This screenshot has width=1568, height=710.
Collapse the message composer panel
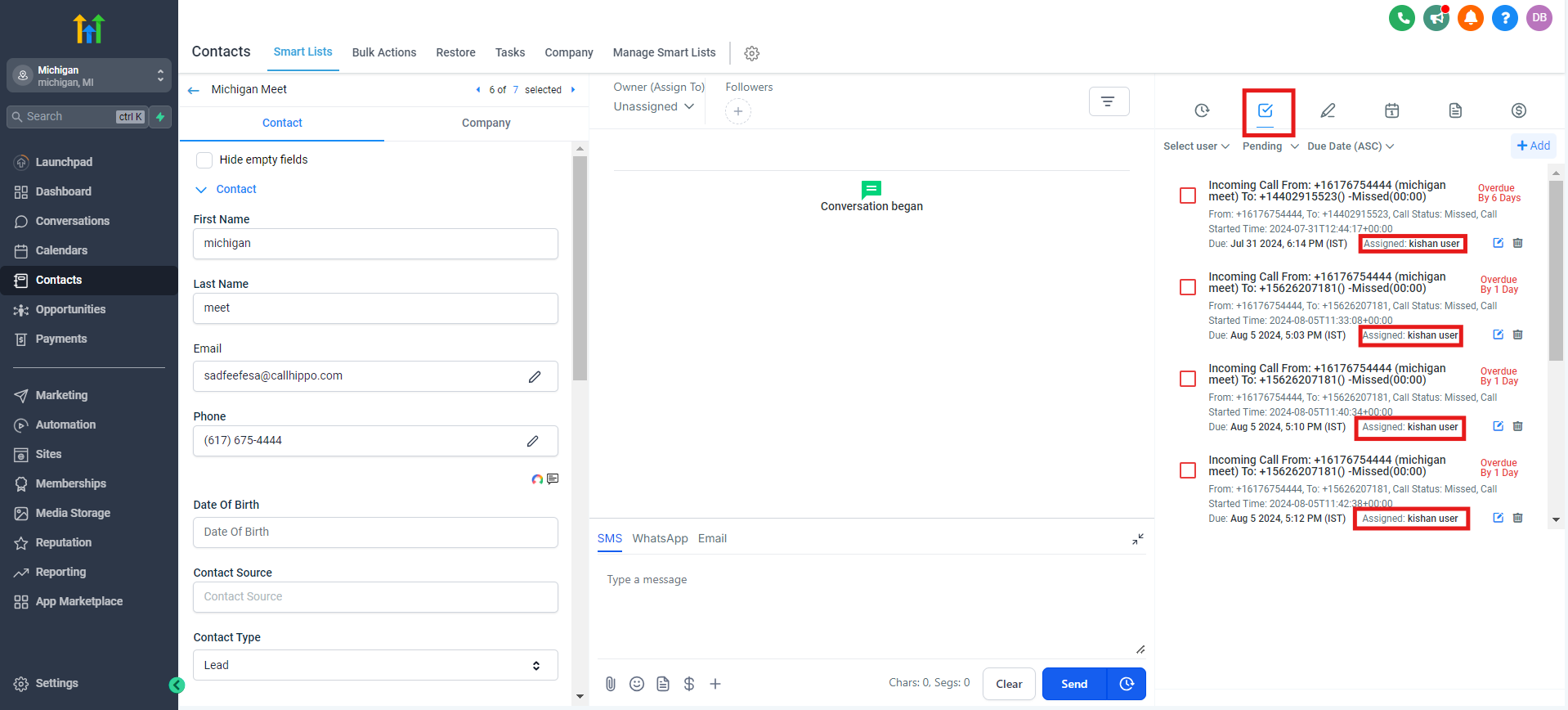point(1138,539)
